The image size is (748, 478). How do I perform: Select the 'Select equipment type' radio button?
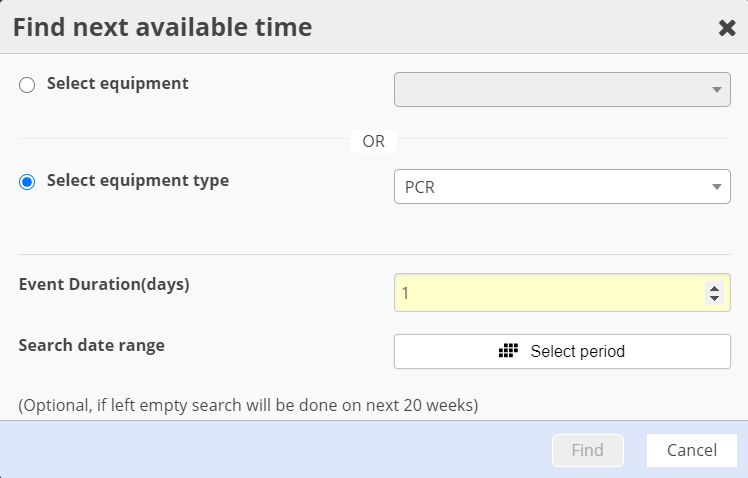click(x=27, y=182)
